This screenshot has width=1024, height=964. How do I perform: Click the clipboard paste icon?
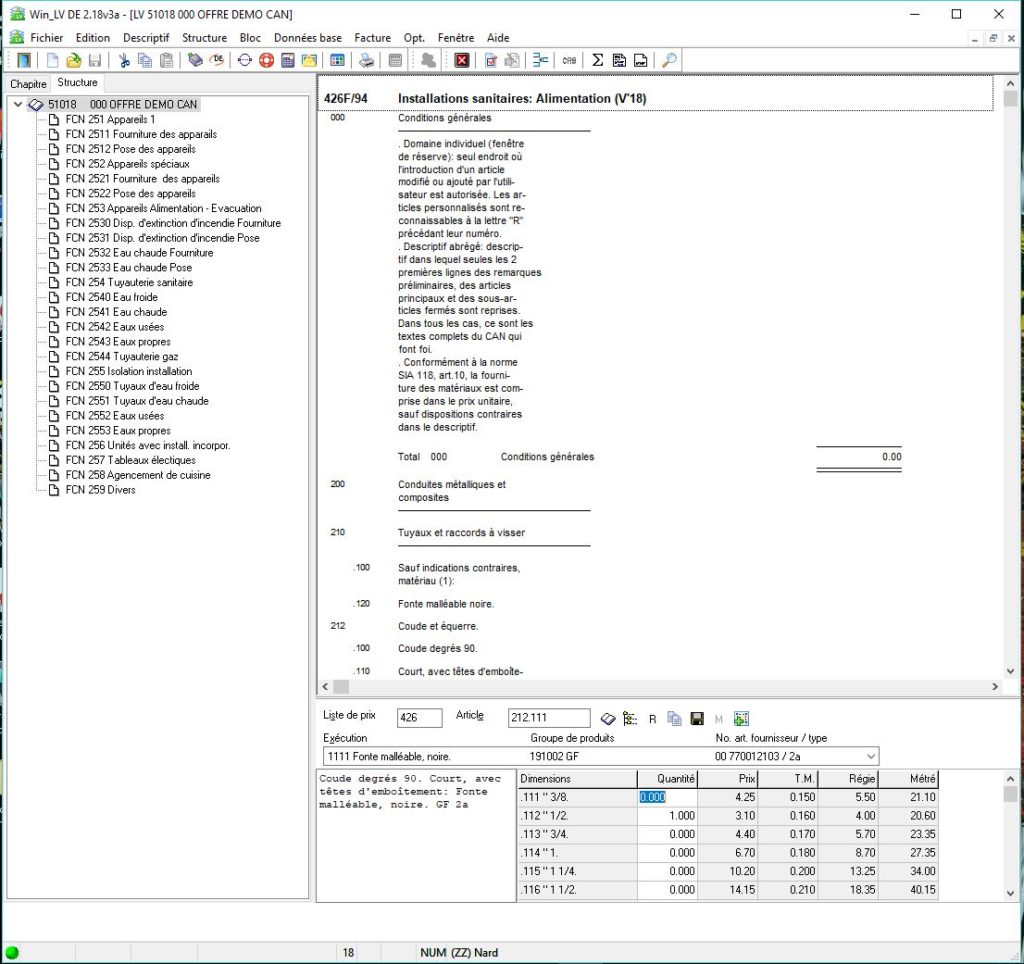point(167,61)
